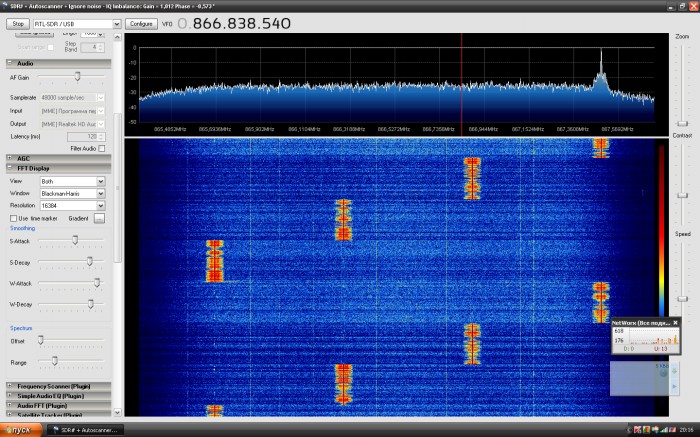This screenshot has height=437, width=700.
Task: Click the Spectrum Range slider handle
Action: [54, 361]
